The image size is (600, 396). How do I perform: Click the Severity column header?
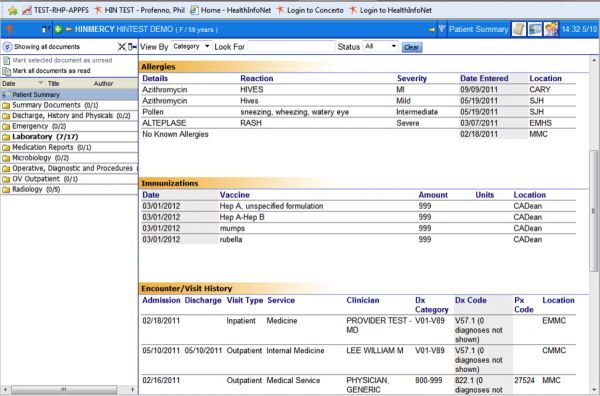tap(412, 78)
